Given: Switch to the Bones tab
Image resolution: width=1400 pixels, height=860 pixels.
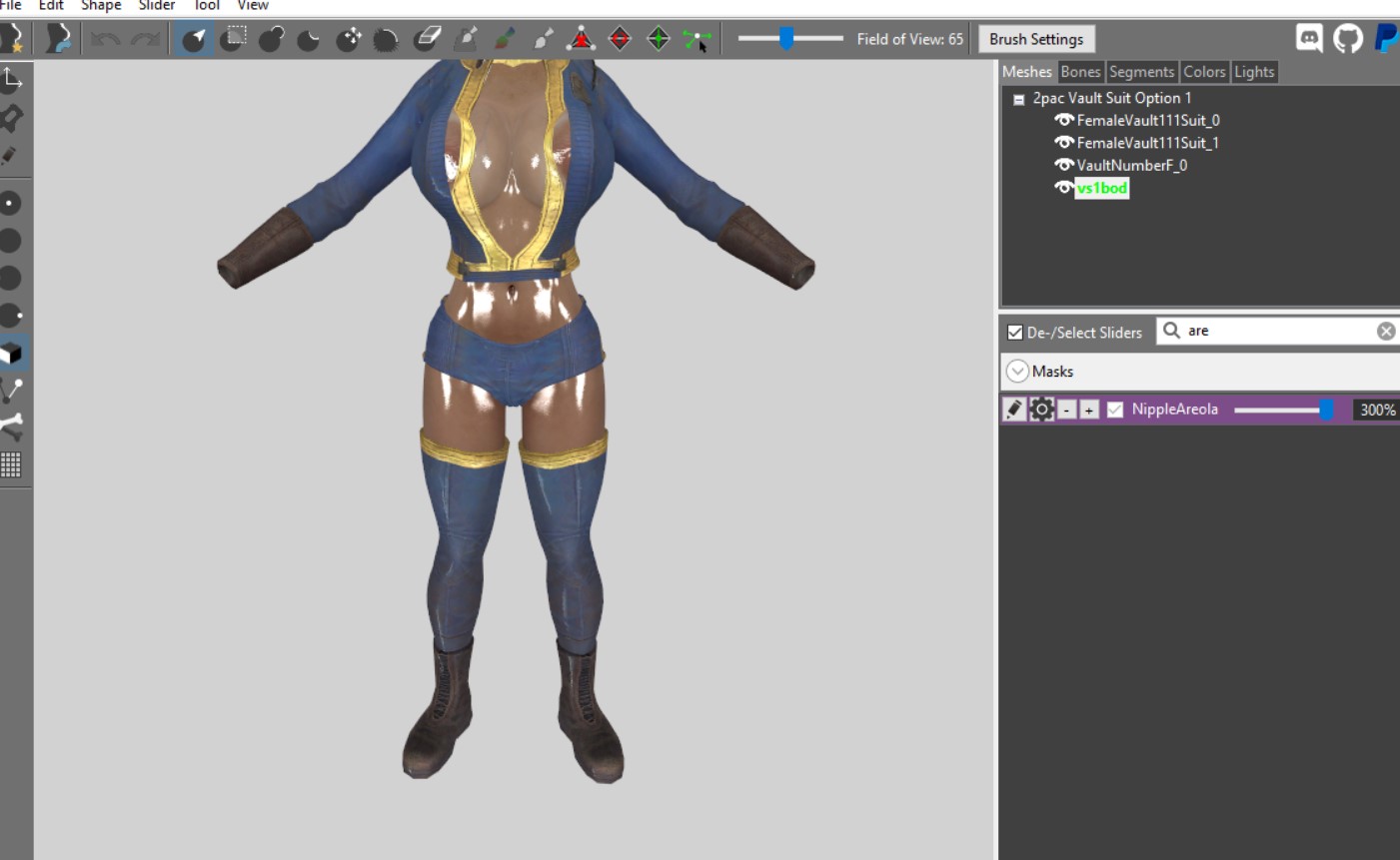Looking at the screenshot, I should tap(1080, 72).
